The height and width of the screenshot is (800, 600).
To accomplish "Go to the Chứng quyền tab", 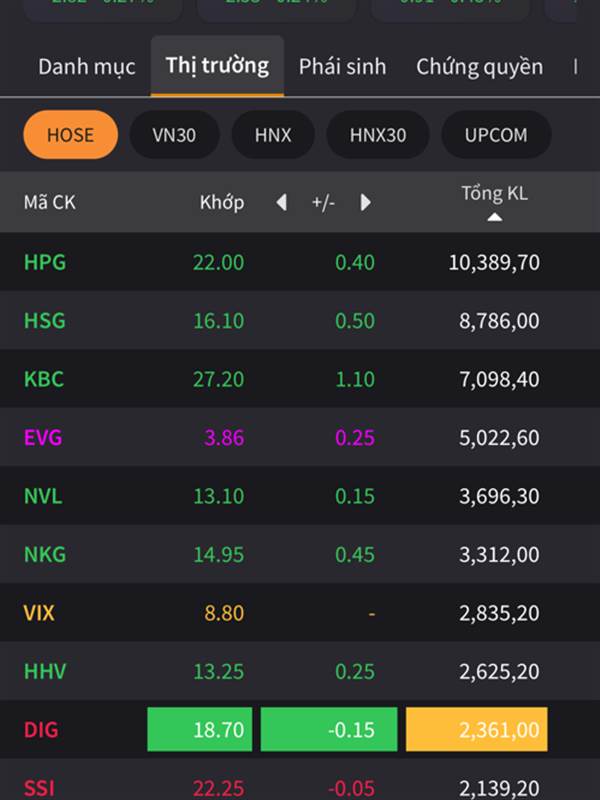I will [479, 67].
